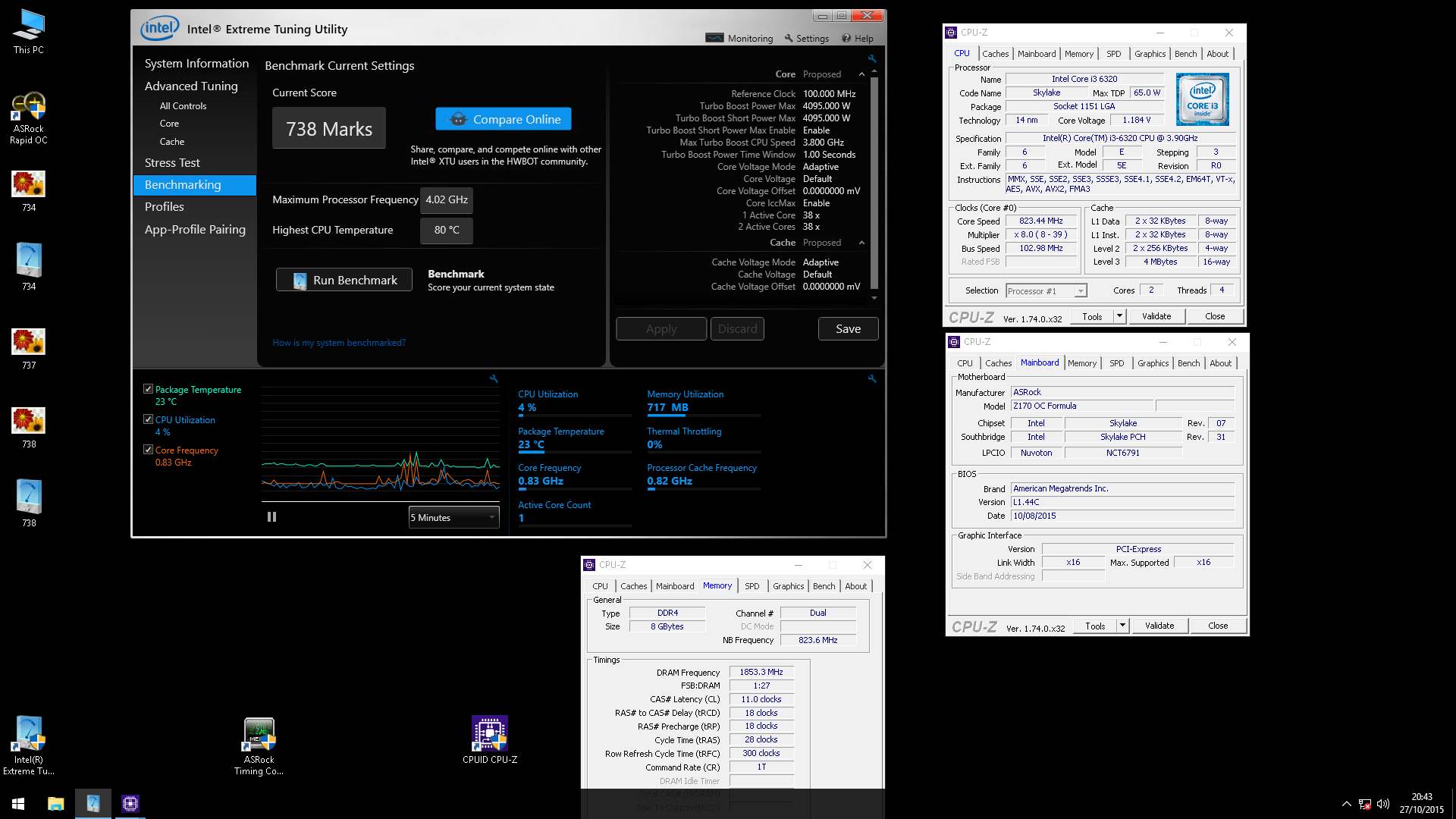The width and height of the screenshot is (1456, 819).
Task: Open second 738 file on desktop
Action: (x=29, y=504)
